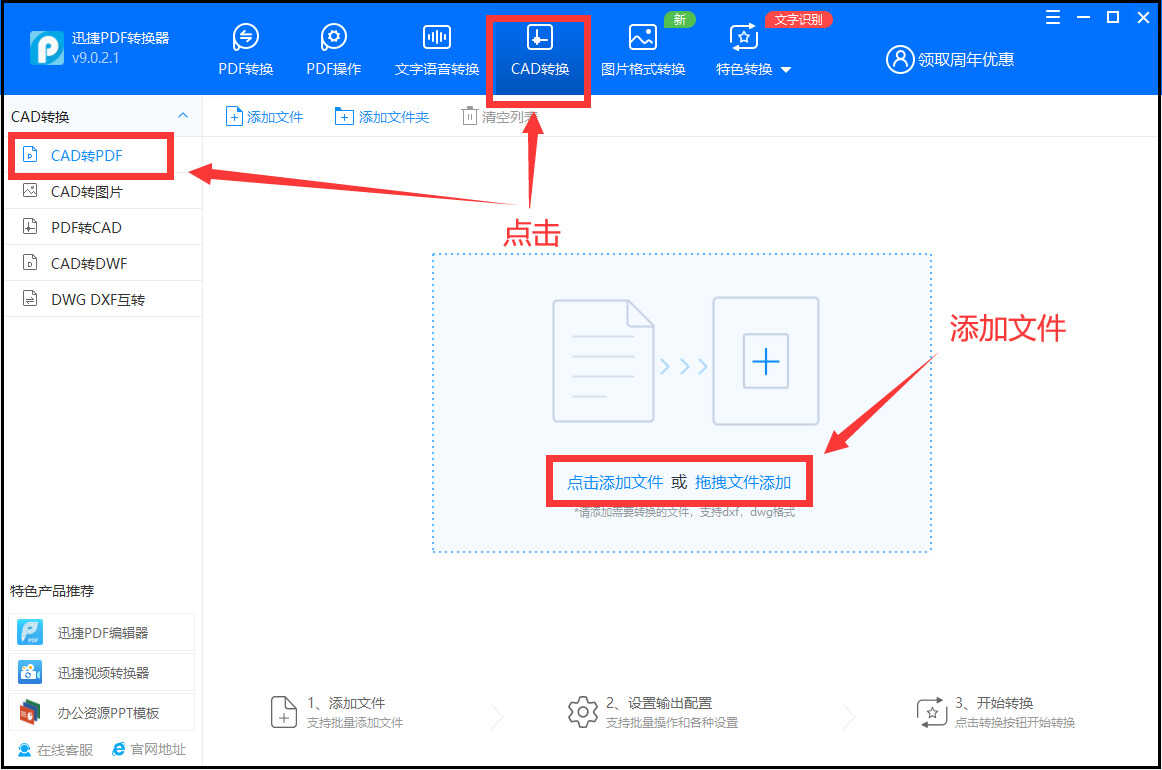The width and height of the screenshot is (1162, 770).
Task: Click the CAD转图片 image icon
Action: [x=30, y=190]
